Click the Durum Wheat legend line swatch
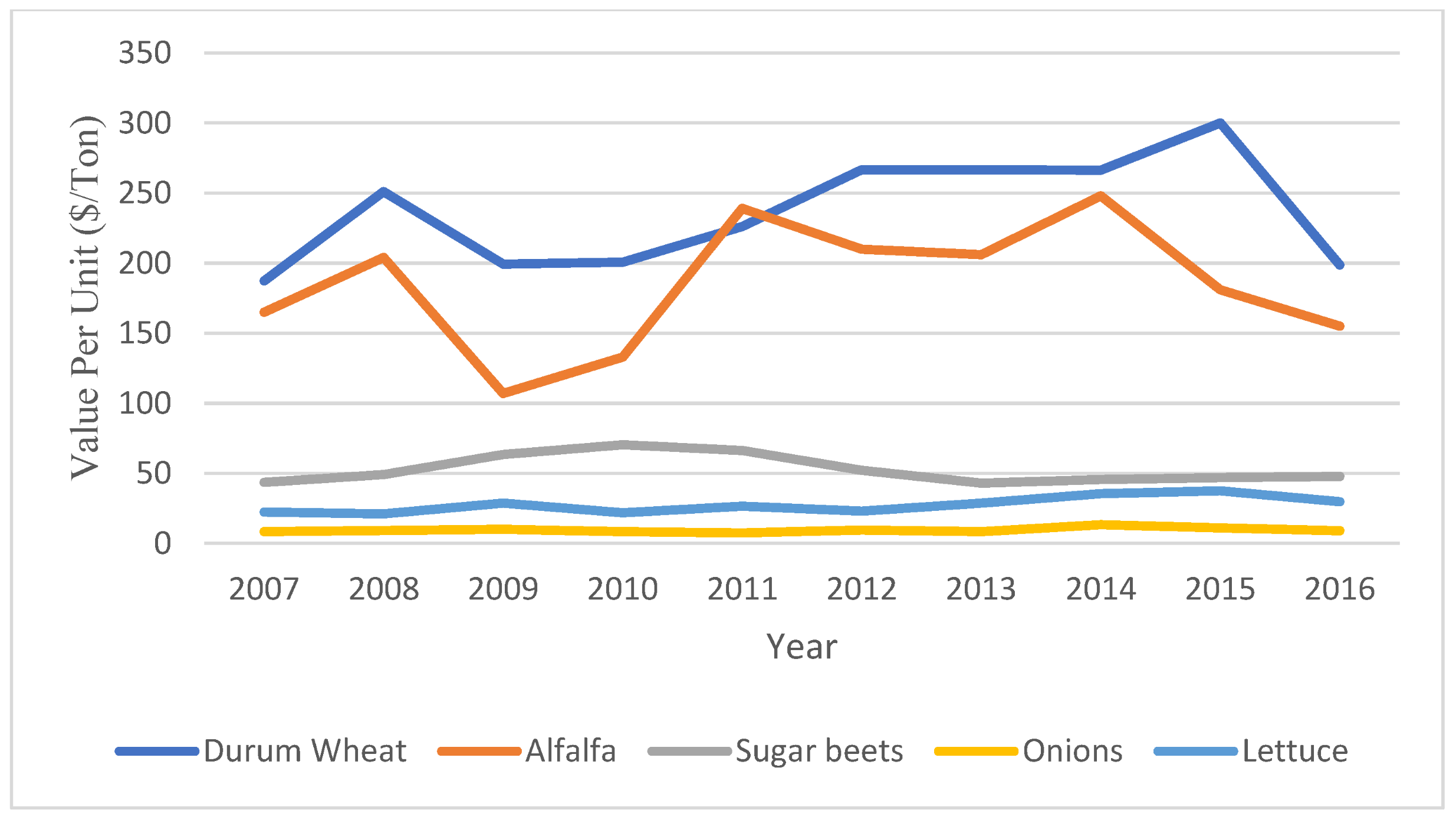The image size is (1456, 820). 157,752
